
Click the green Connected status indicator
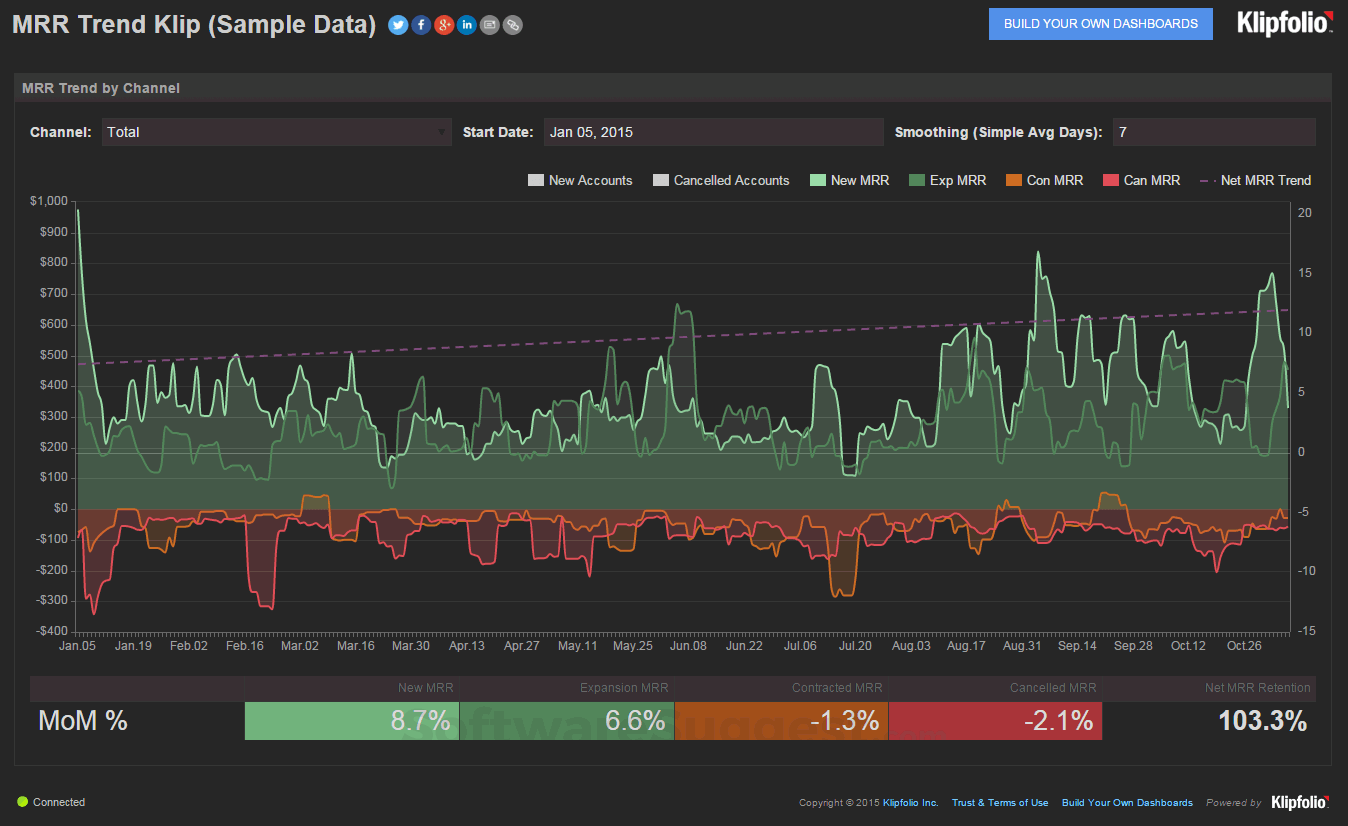[22, 802]
